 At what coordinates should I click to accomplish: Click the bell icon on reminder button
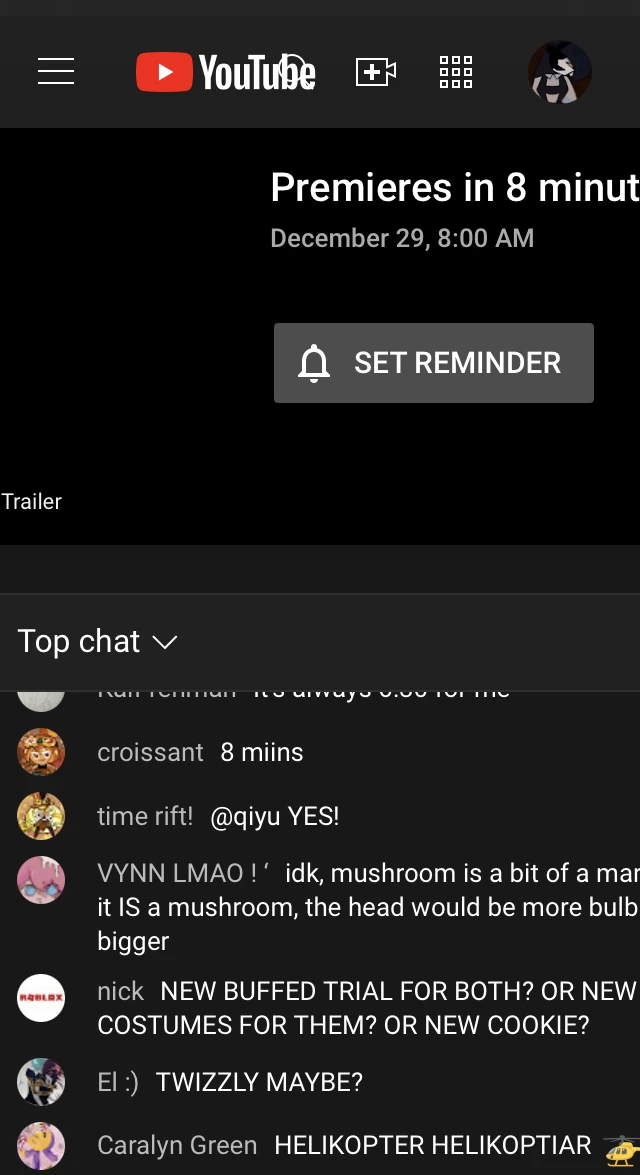pyautogui.click(x=314, y=363)
